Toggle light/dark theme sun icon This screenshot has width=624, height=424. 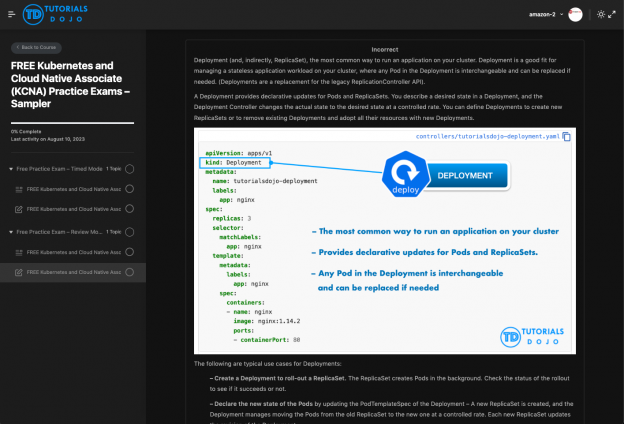pyautogui.click(x=601, y=14)
